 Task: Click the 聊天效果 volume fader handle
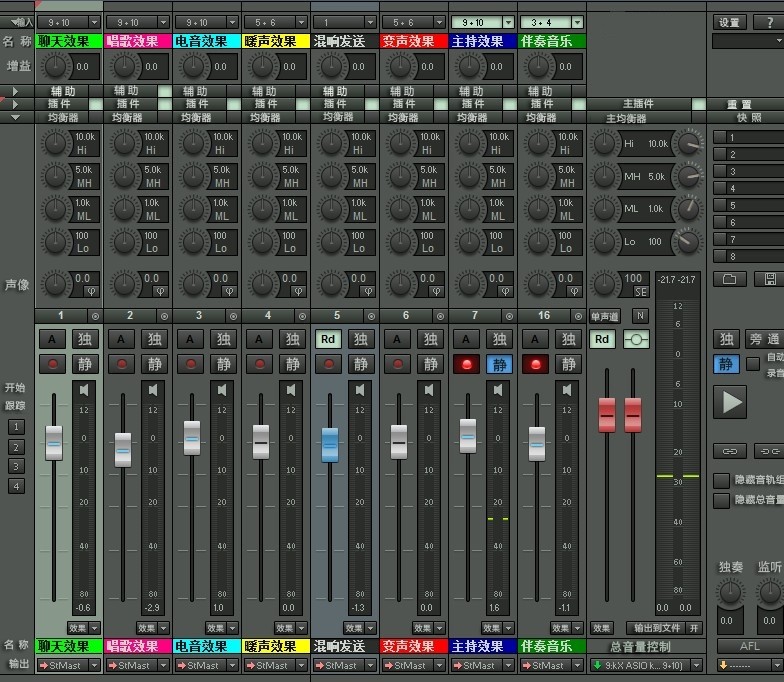[x=54, y=443]
